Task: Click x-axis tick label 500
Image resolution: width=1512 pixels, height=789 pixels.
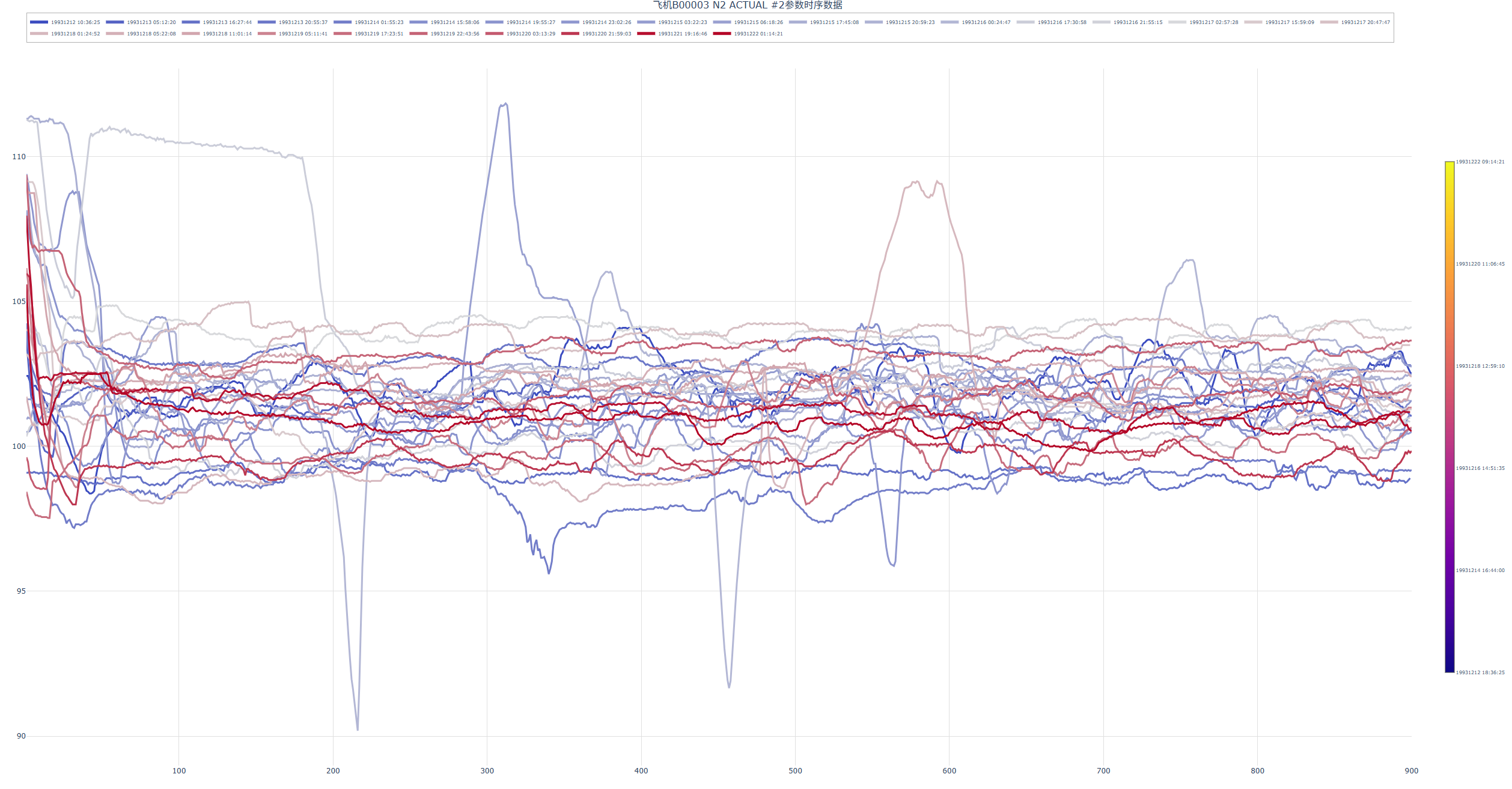Action: pos(795,771)
